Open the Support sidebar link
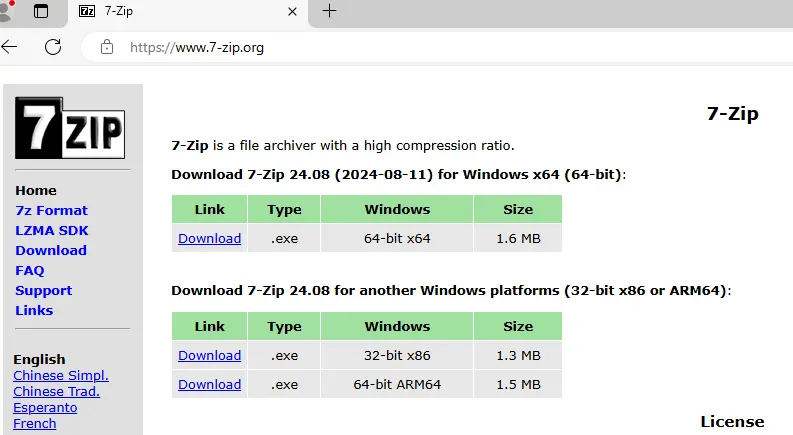The width and height of the screenshot is (793, 435). [x=43, y=290]
